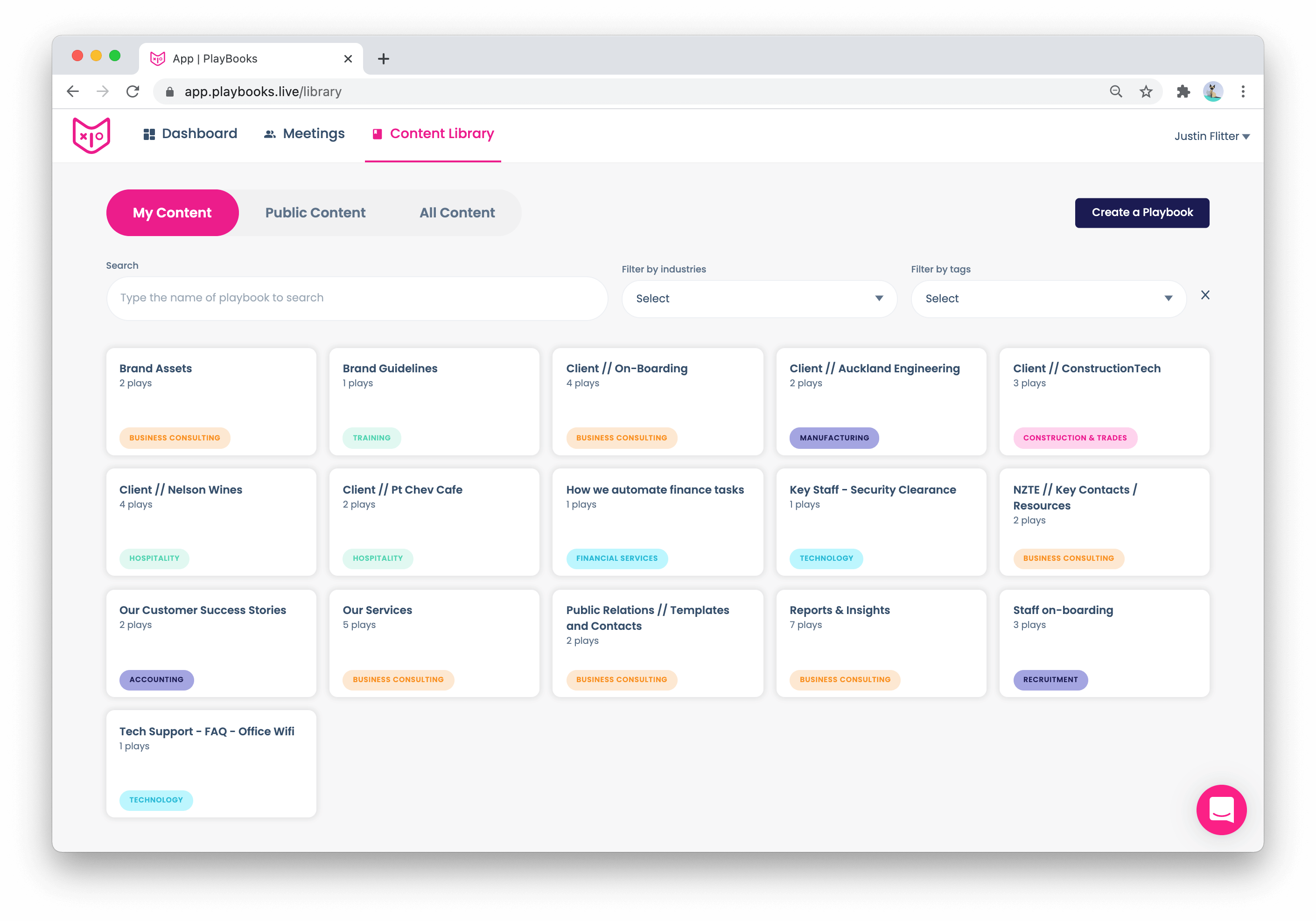Image resolution: width=1316 pixels, height=921 pixels.
Task: Open the Chrome three-dot menu
Action: pyautogui.click(x=1243, y=92)
